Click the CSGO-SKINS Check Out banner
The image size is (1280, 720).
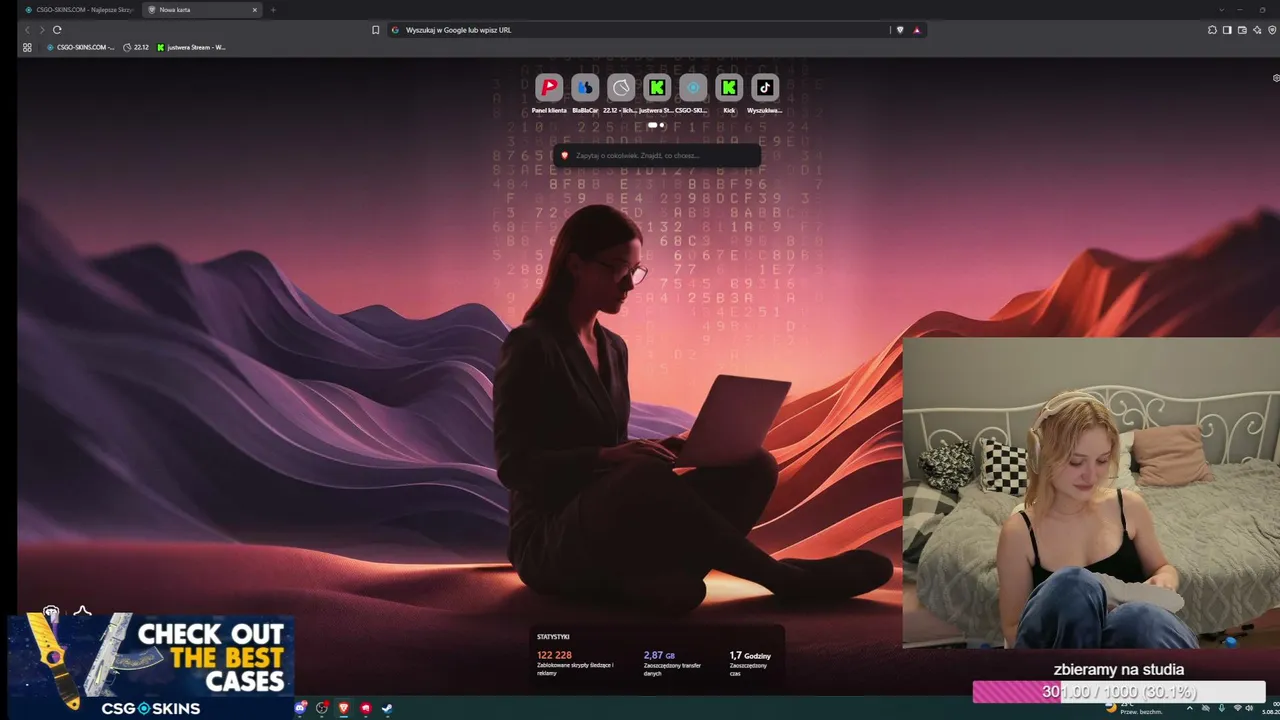pos(151,665)
